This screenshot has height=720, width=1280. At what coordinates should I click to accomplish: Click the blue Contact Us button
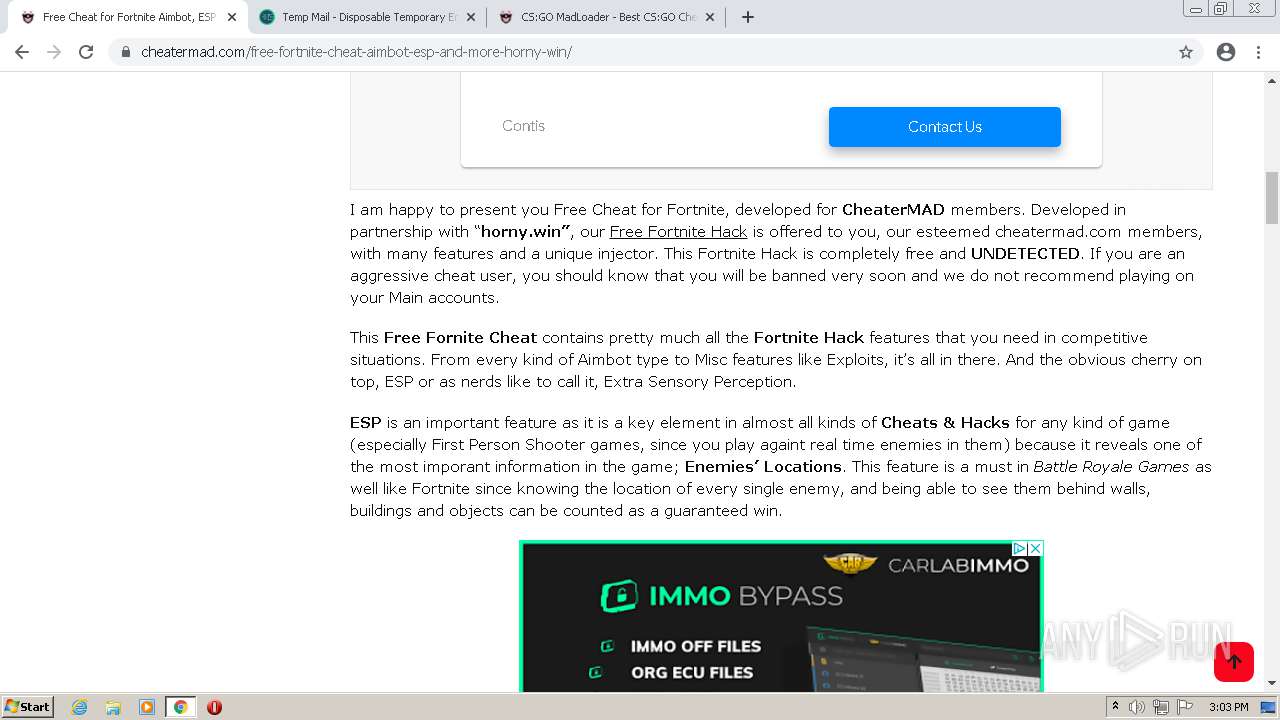[x=944, y=127]
